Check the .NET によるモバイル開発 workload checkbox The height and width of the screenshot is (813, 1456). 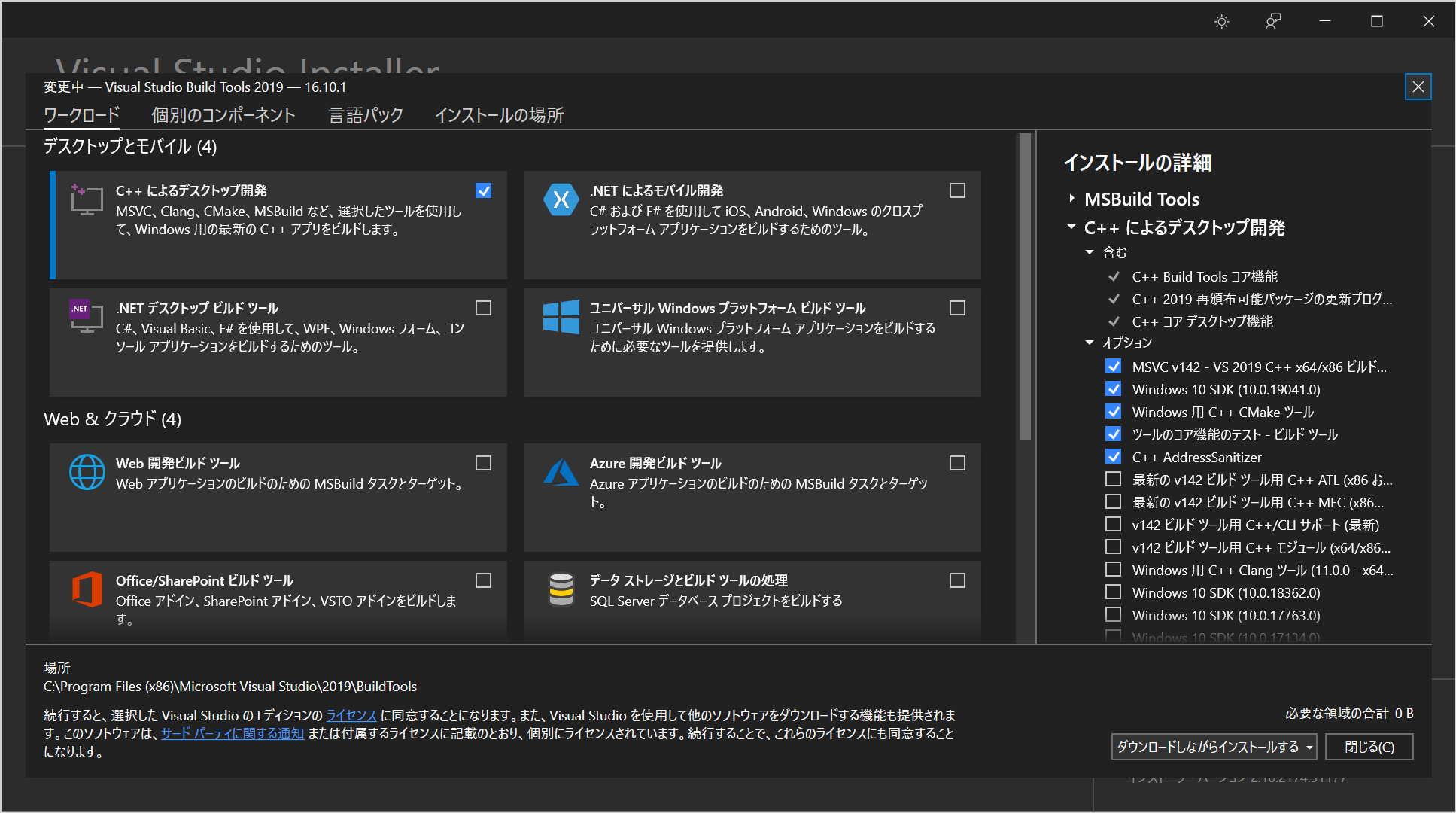957,190
